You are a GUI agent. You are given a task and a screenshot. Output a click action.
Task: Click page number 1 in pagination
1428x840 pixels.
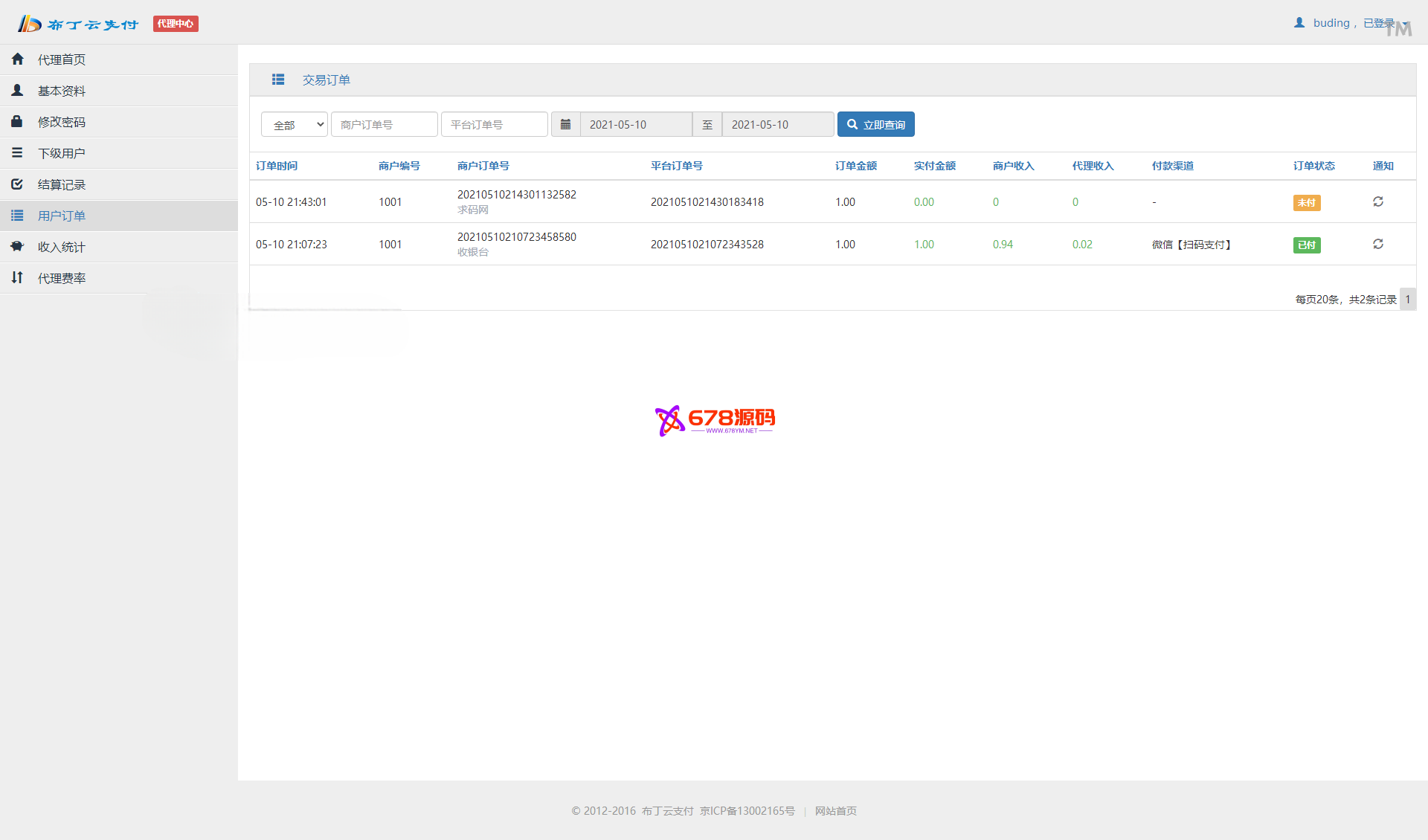1407,299
